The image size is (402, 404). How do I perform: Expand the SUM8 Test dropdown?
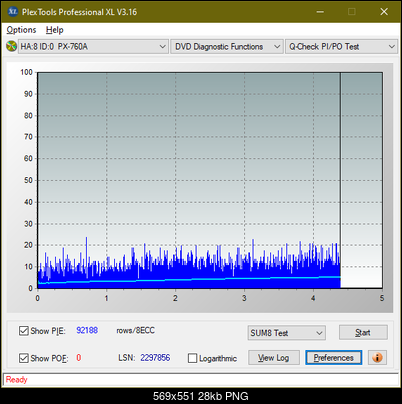click(287, 333)
